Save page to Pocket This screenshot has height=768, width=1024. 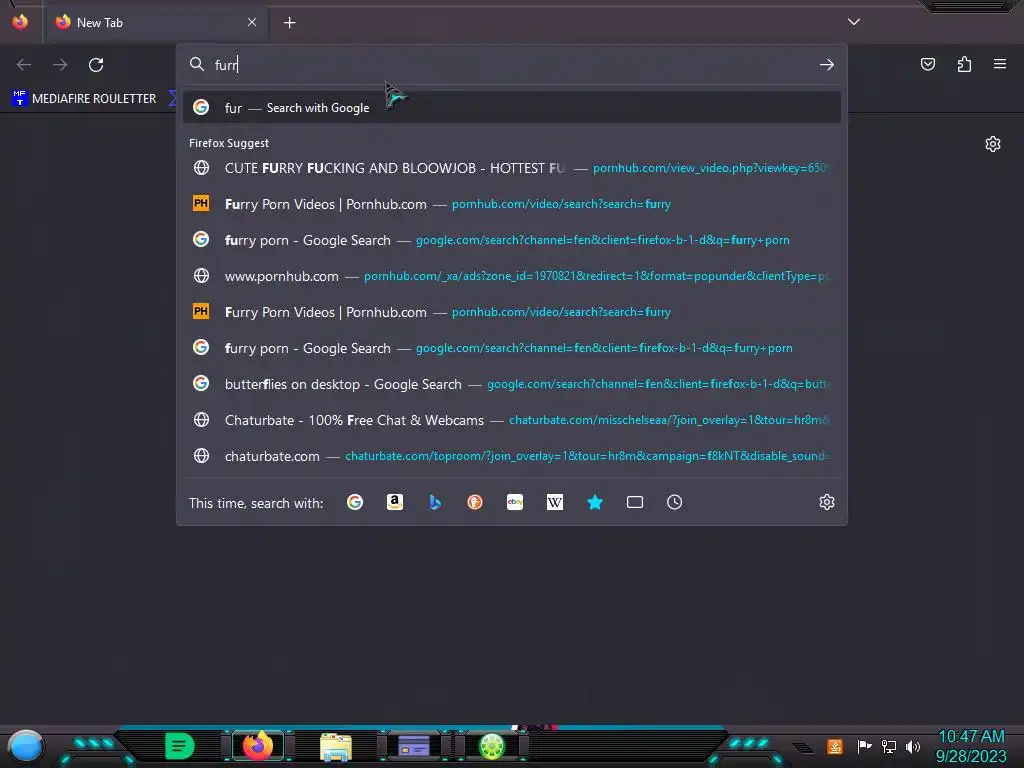click(x=927, y=64)
